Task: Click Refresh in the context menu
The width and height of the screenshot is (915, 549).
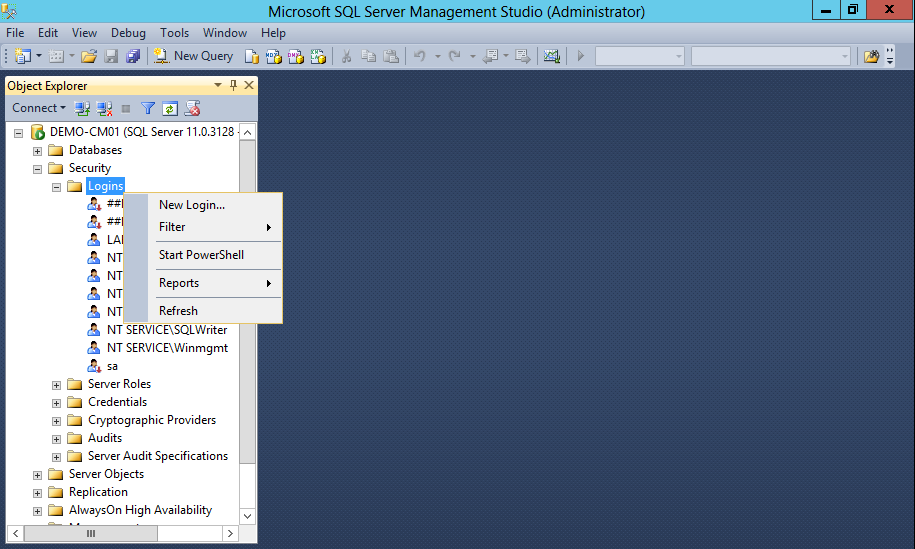Action: pyautogui.click(x=178, y=311)
